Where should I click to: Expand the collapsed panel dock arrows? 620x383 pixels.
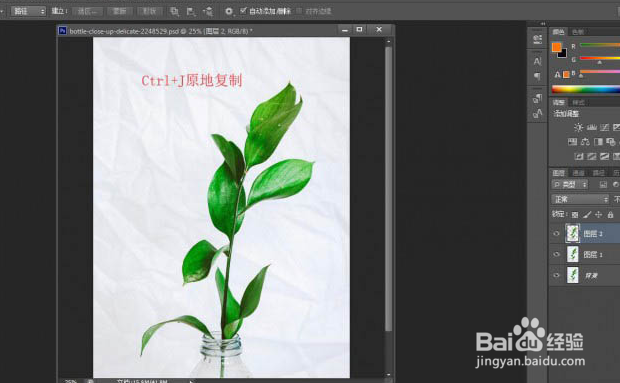coord(542,24)
